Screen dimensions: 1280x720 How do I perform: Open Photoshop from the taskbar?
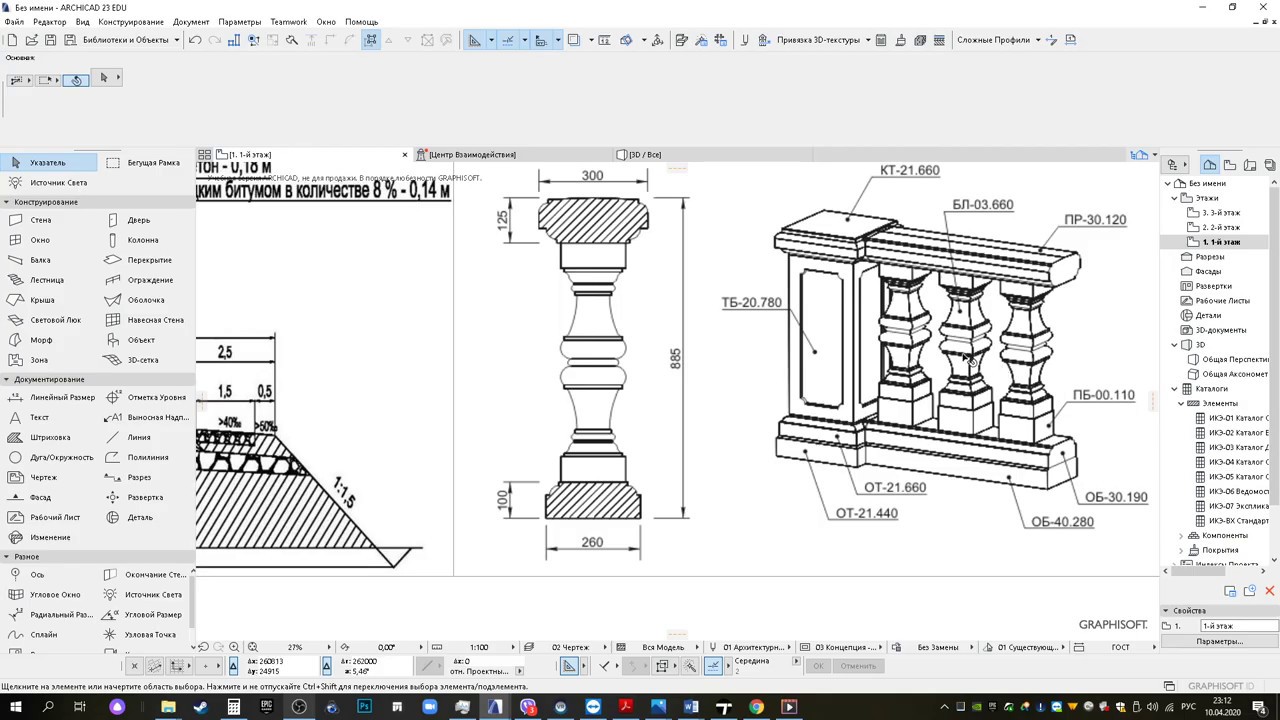[364, 707]
